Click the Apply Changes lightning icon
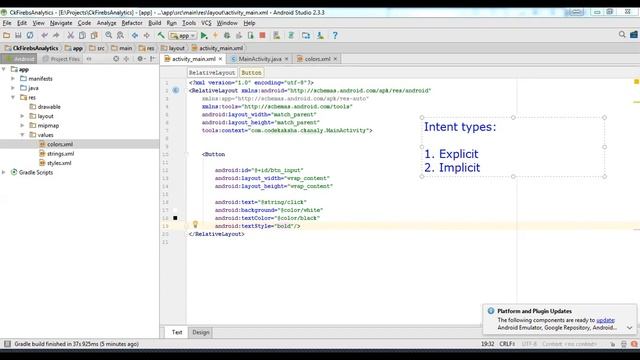This screenshot has height=360, width=640. [x=216, y=36]
